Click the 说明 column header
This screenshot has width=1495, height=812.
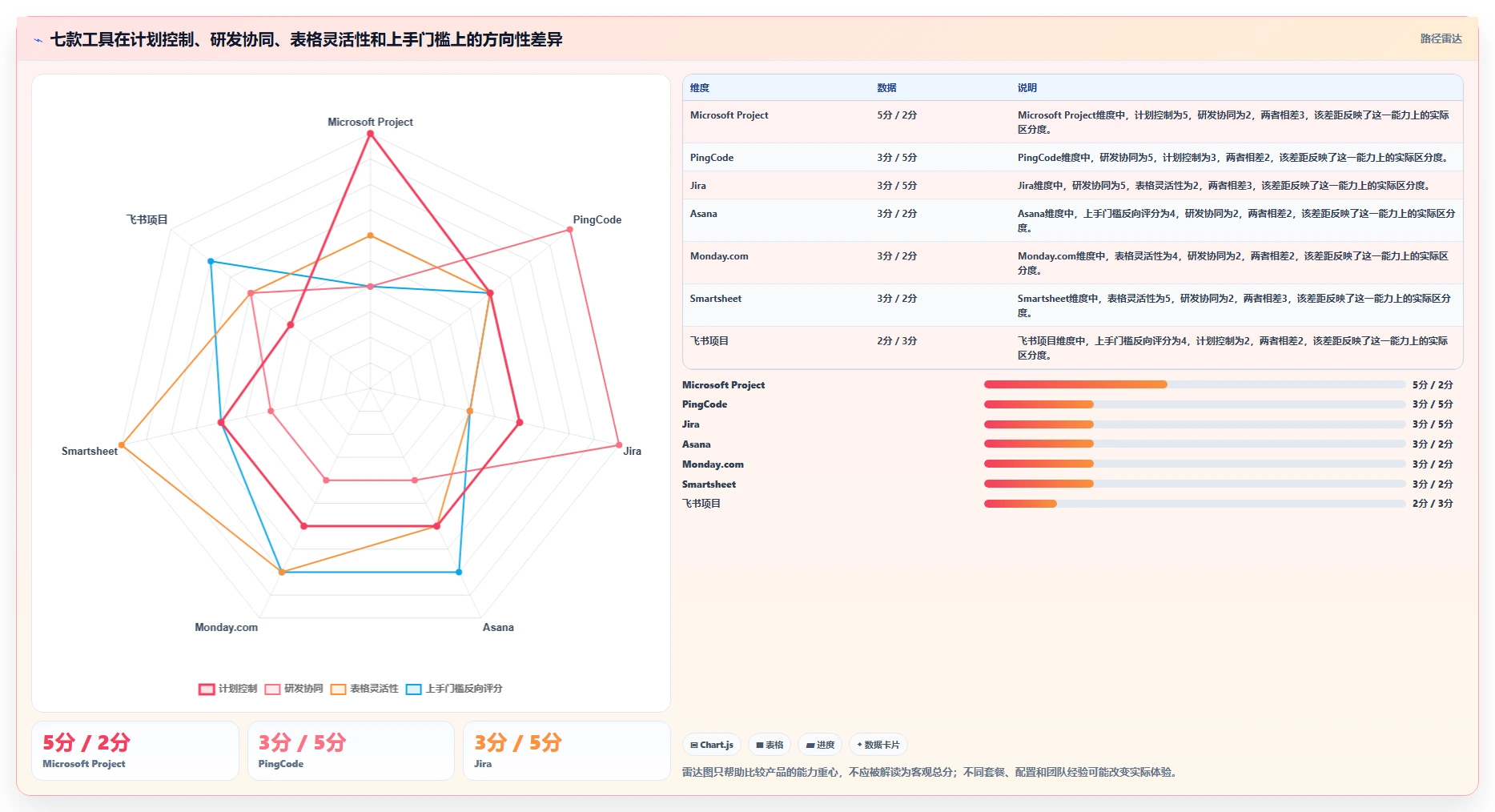[x=1027, y=88]
